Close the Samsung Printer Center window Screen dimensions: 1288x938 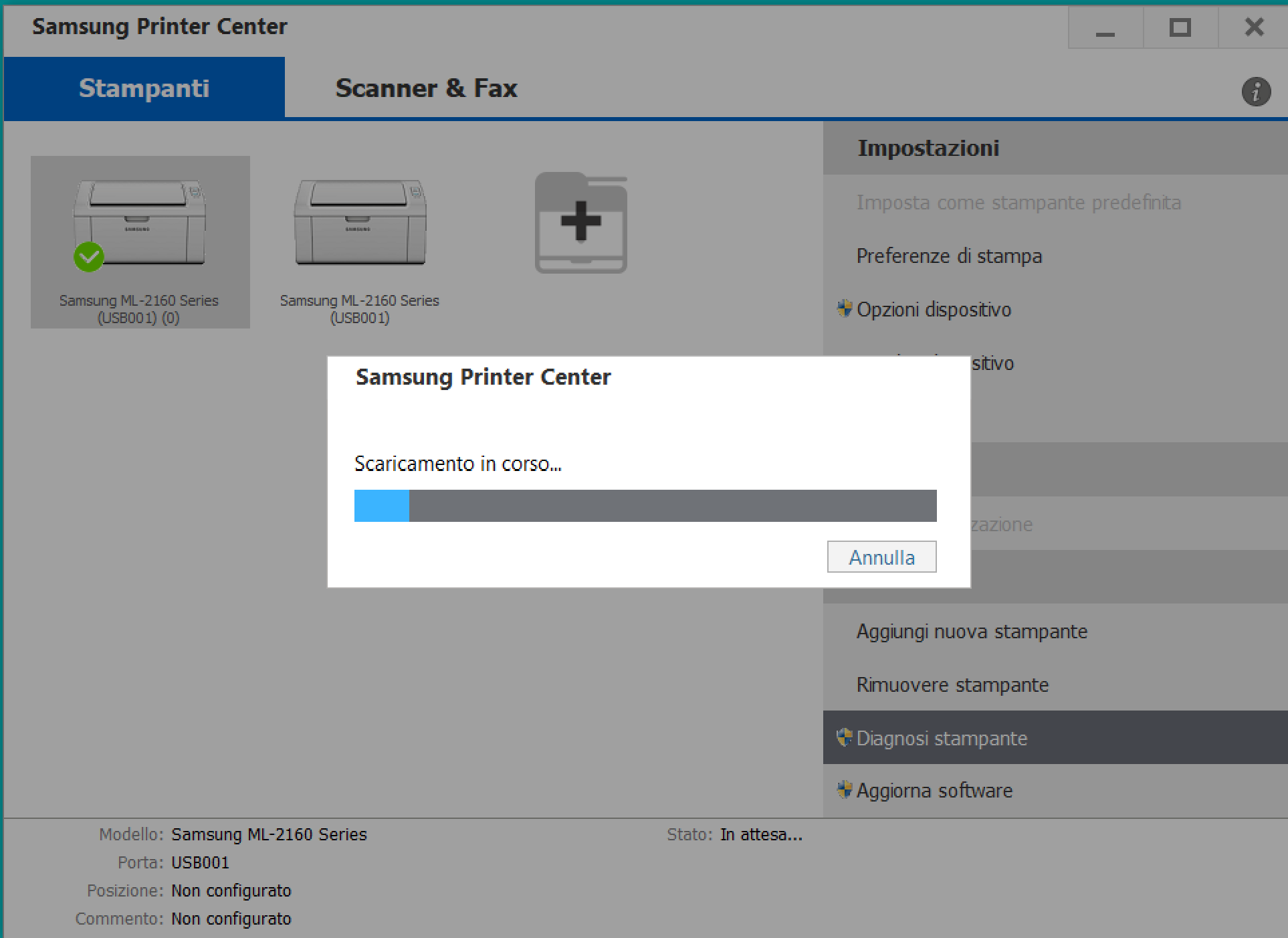[1254, 28]
